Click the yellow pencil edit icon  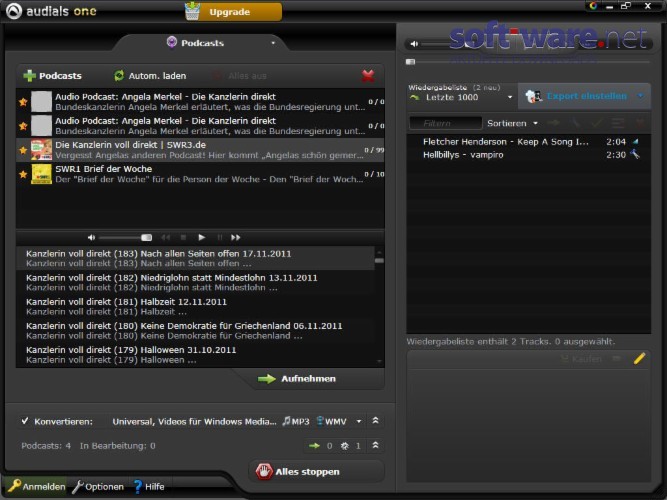pyautogui.click(x=639, y=358)
